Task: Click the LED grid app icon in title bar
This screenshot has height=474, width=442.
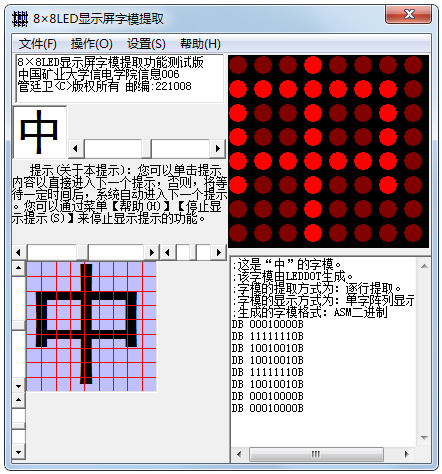Action: (20, 19)
